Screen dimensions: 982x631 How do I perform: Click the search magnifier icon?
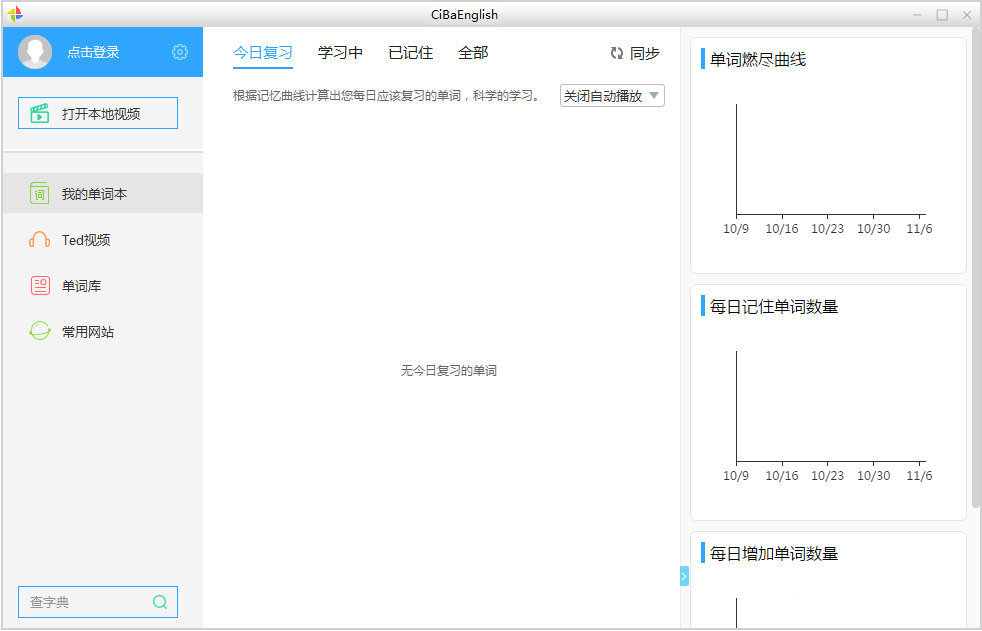[160, 602]
